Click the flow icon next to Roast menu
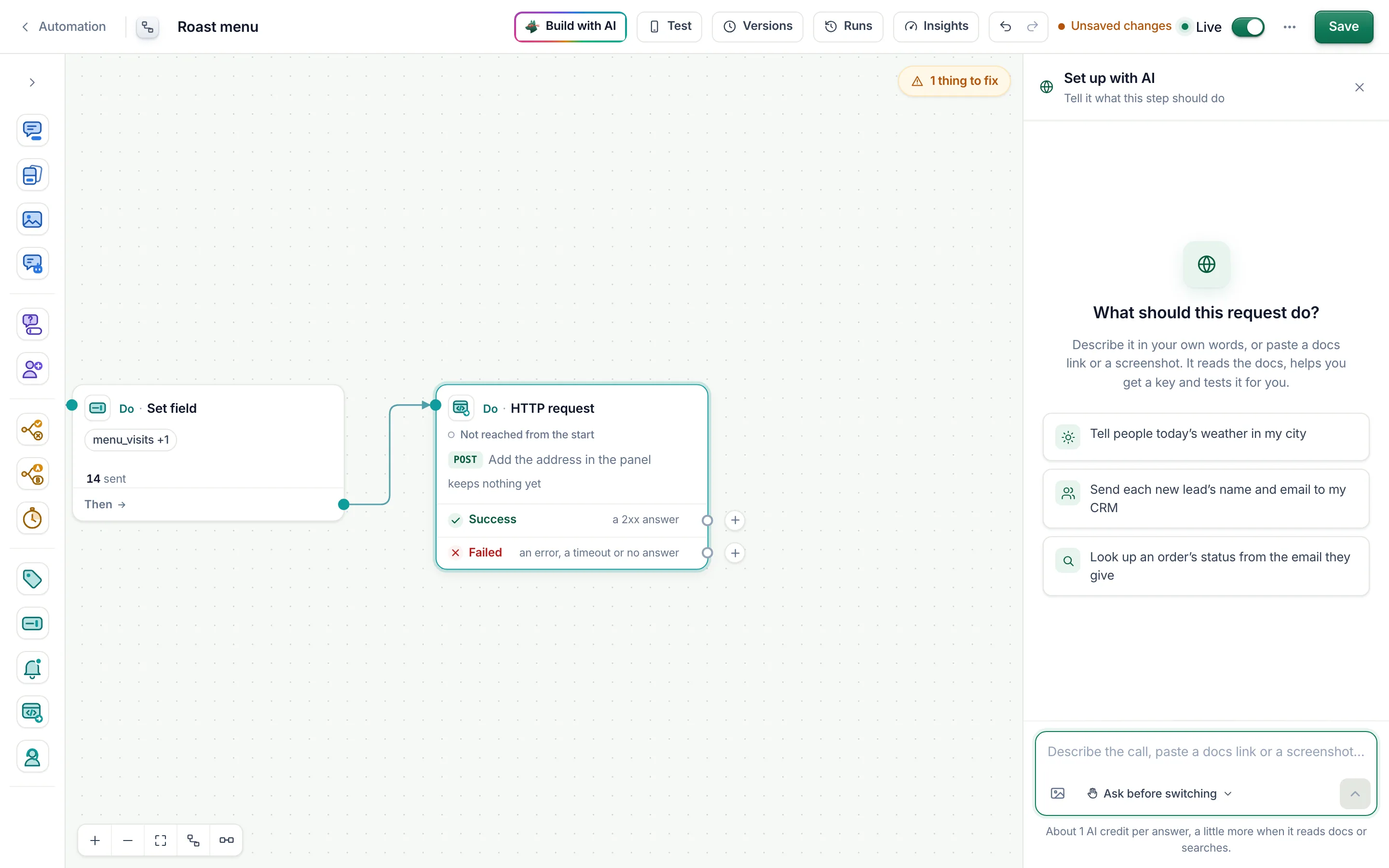1389x868 pixels. point(148,27)
